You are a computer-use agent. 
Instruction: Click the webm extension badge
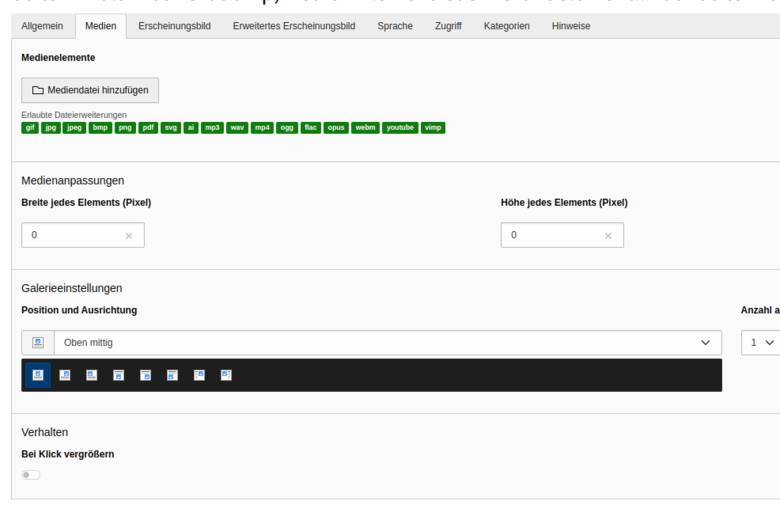coord(366,128)
